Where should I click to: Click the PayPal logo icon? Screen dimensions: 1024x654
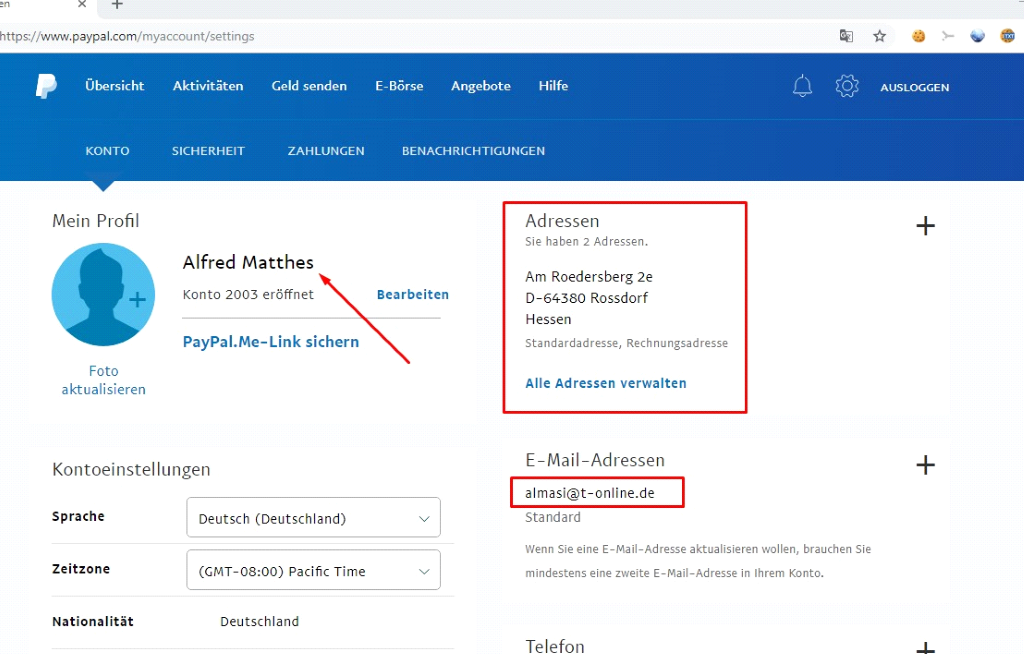46,86
